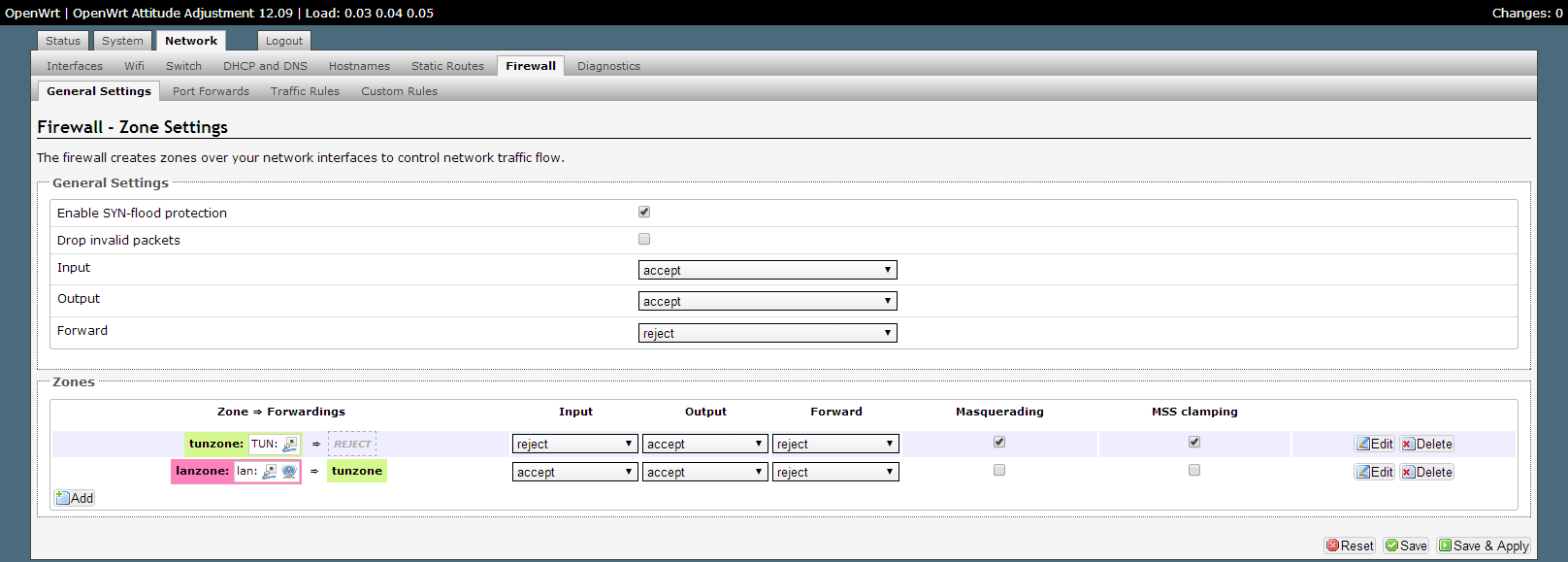Open the general Forward policy dropdown

768,333
